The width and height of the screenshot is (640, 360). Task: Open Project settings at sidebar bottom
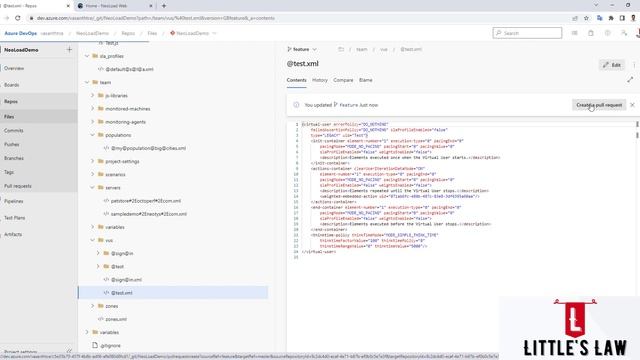pyautogui.click(x=20, y=351)
